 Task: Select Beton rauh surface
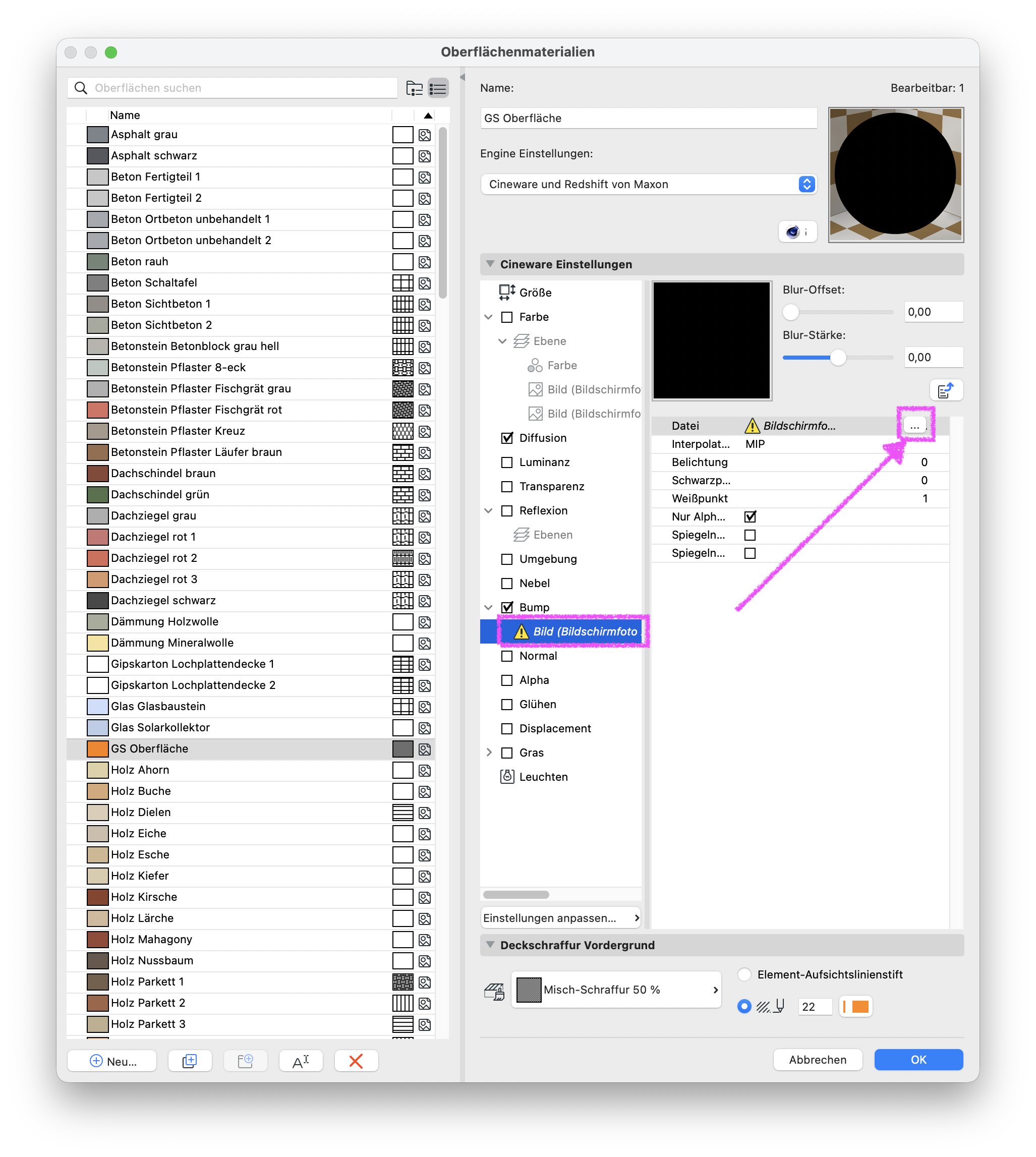(251, 262)
